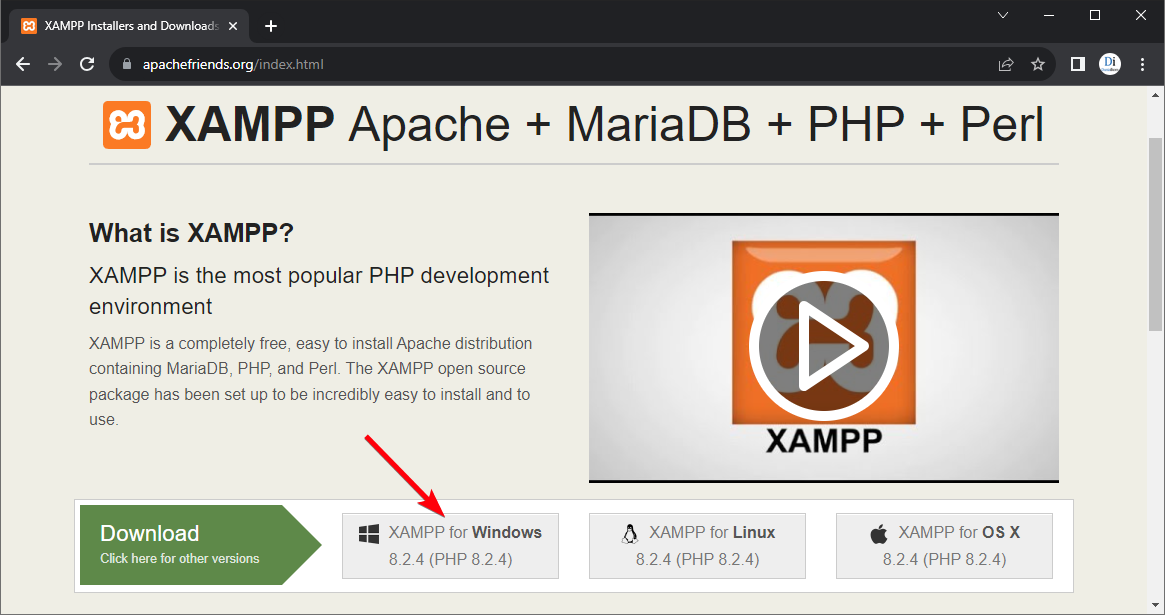Click the padlock site info icon
Viewport: 1165px width, 615px height.
[x=126, y=65]
